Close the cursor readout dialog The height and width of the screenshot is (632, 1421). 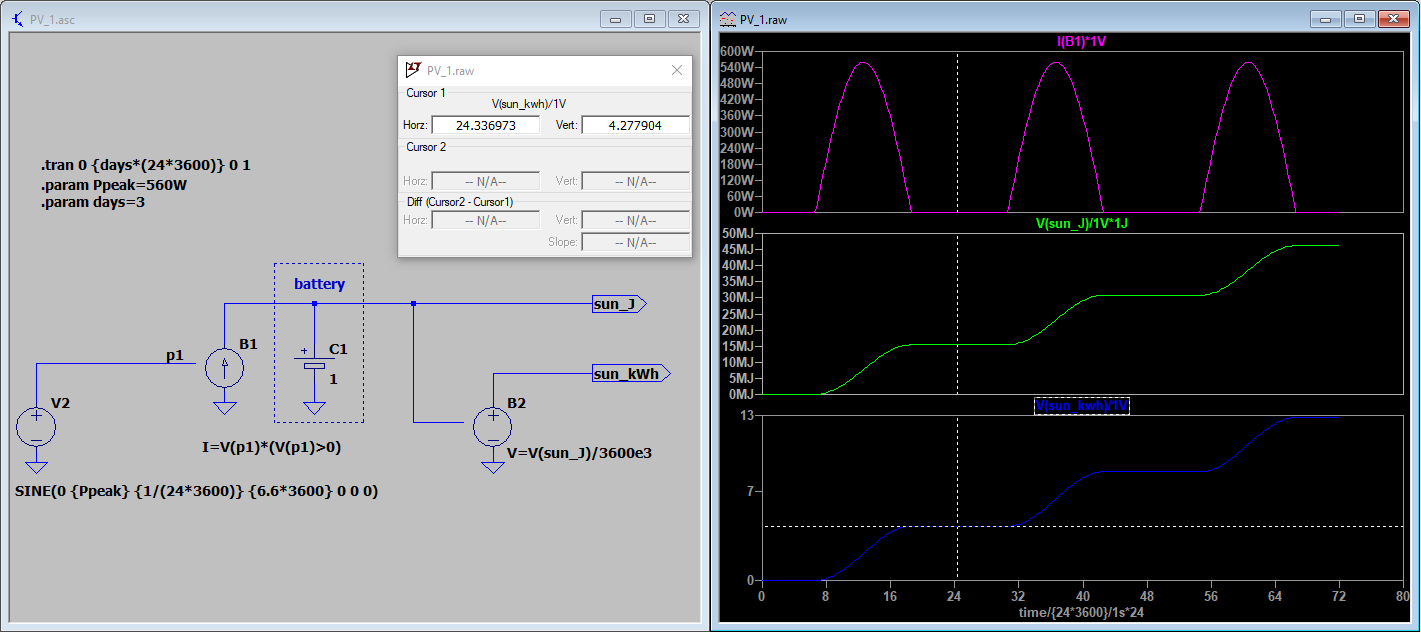point(677,71)
